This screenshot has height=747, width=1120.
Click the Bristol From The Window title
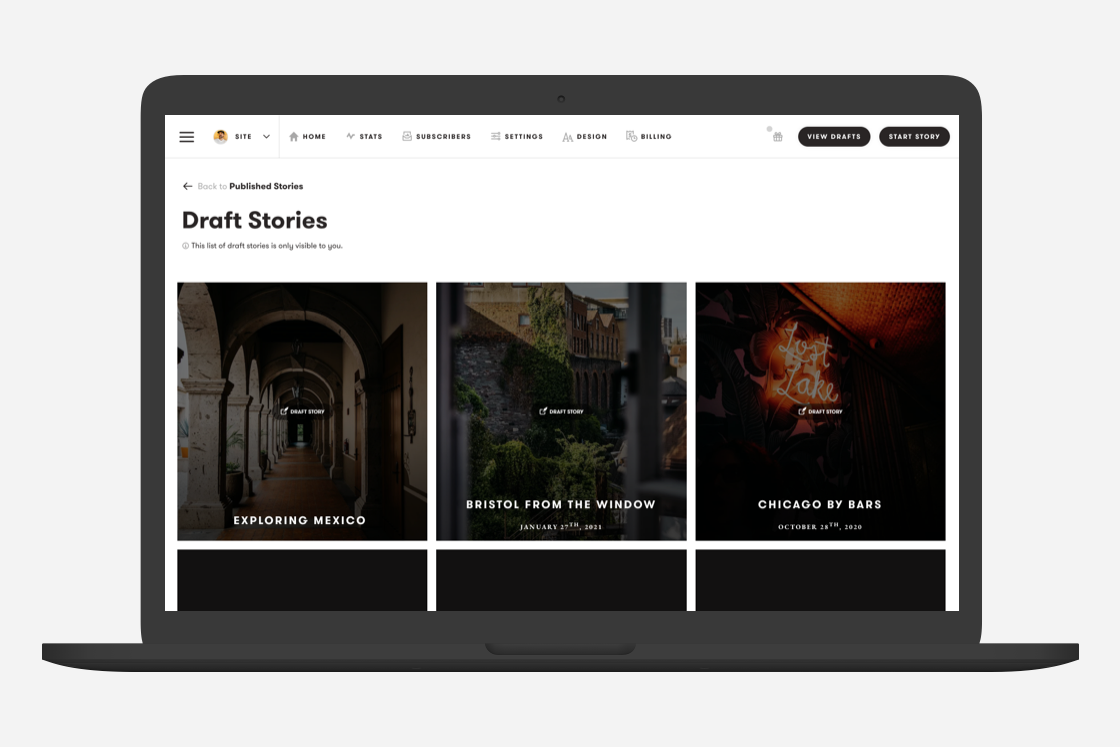[x=561, y=504]
